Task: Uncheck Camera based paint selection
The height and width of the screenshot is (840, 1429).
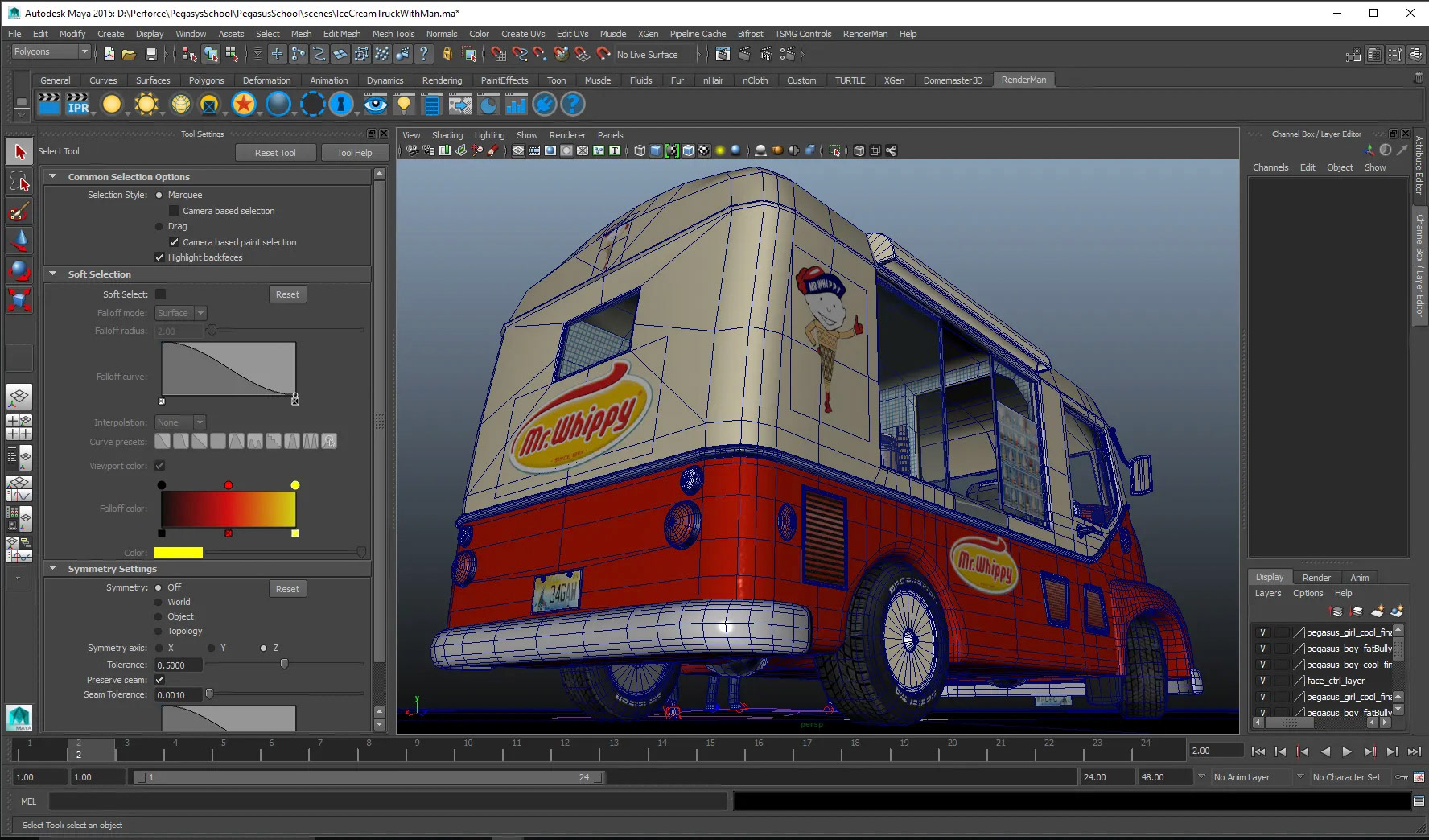Action: tap(174, 242)
